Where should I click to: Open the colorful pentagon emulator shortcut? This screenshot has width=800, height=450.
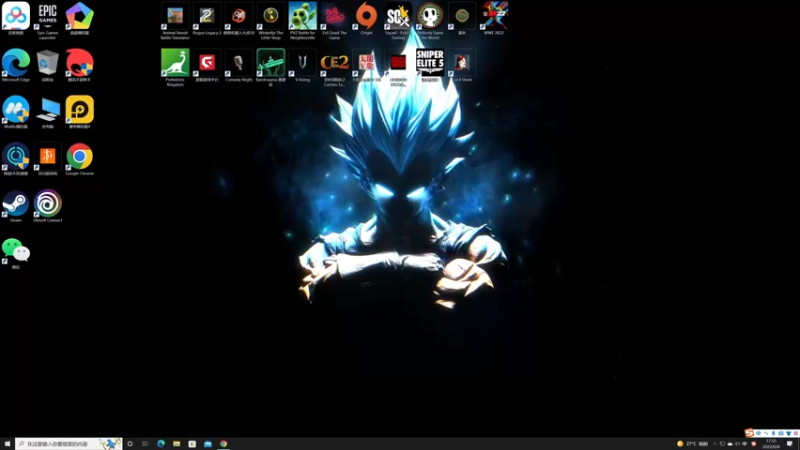coord(80,18)
